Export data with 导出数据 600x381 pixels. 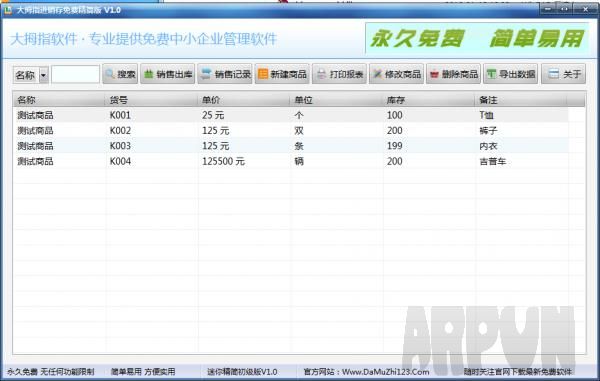click(511, 74)
